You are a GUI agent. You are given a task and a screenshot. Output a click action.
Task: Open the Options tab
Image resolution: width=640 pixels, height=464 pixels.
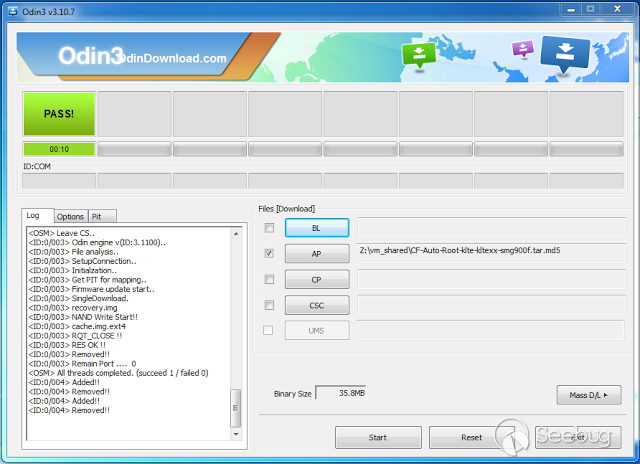70,216
